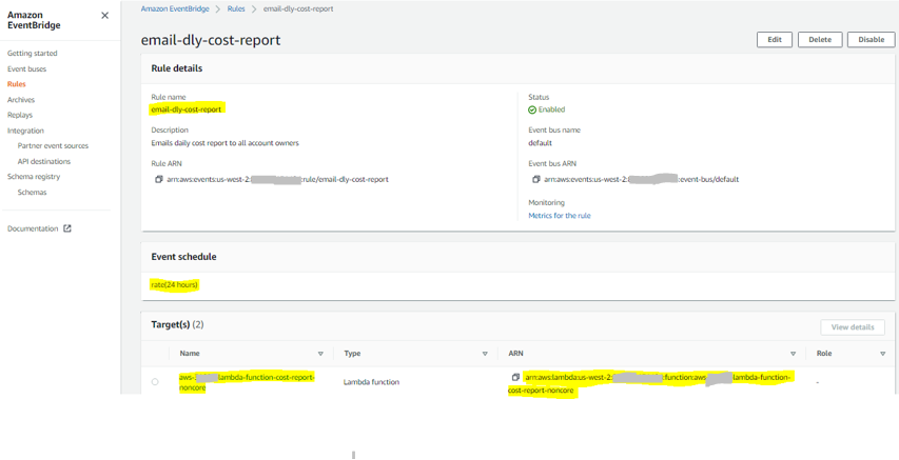Click the email-dly-cost-report page title

tap(210, 40)
